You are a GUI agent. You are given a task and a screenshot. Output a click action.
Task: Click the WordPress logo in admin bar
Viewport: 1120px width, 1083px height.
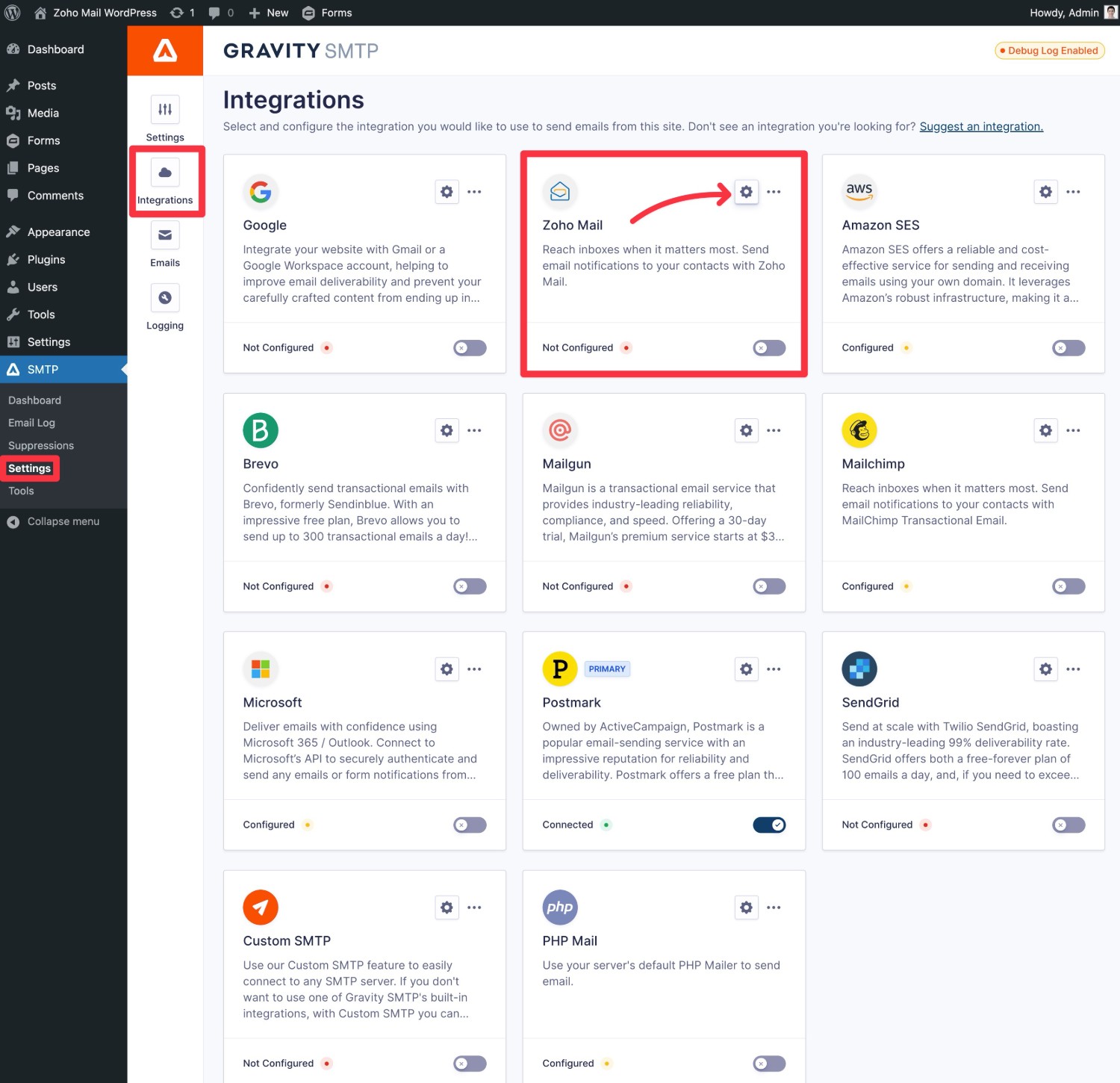[x=13, y=13]
